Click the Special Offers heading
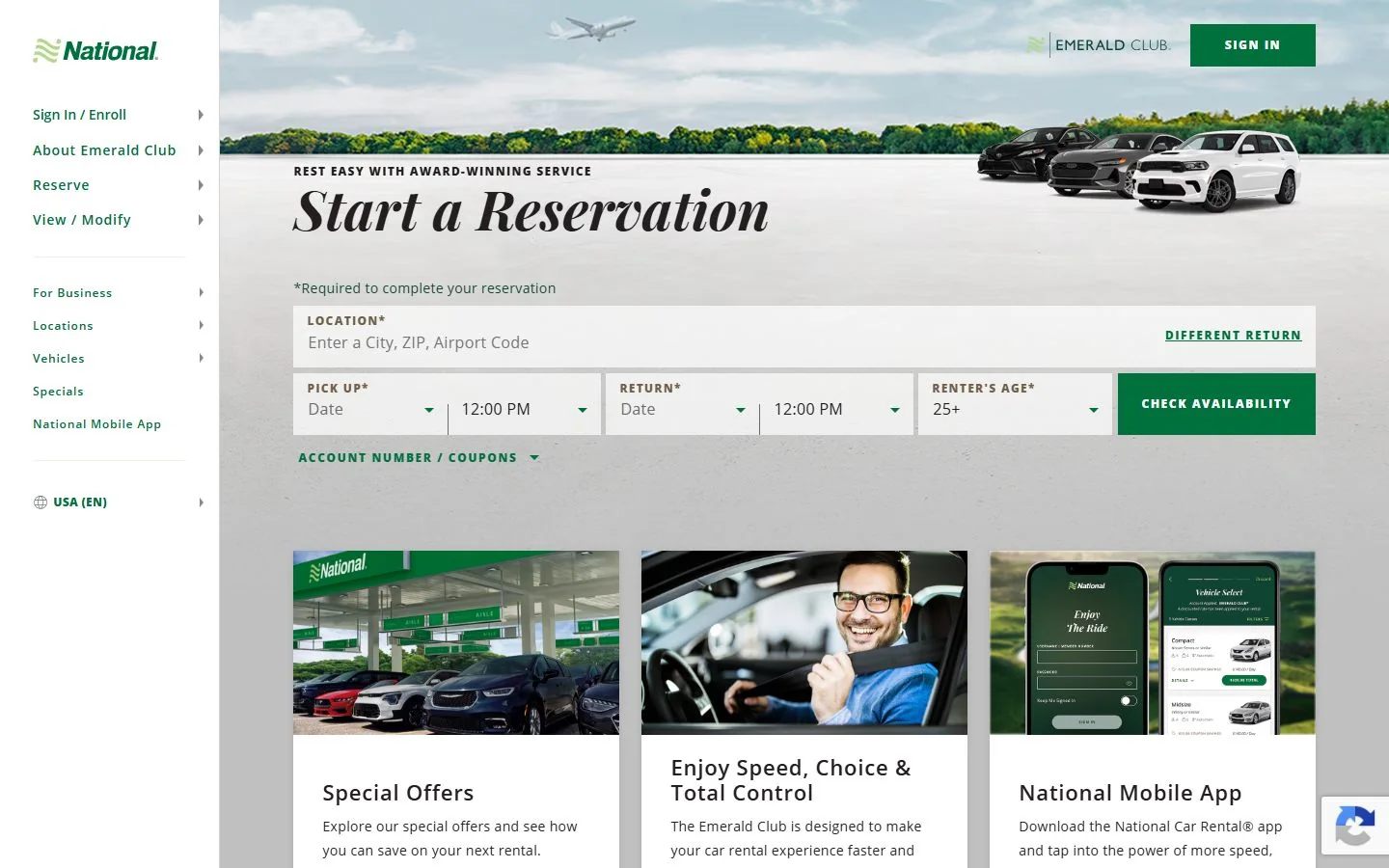Screen dimensions: 1389x868 398,793
